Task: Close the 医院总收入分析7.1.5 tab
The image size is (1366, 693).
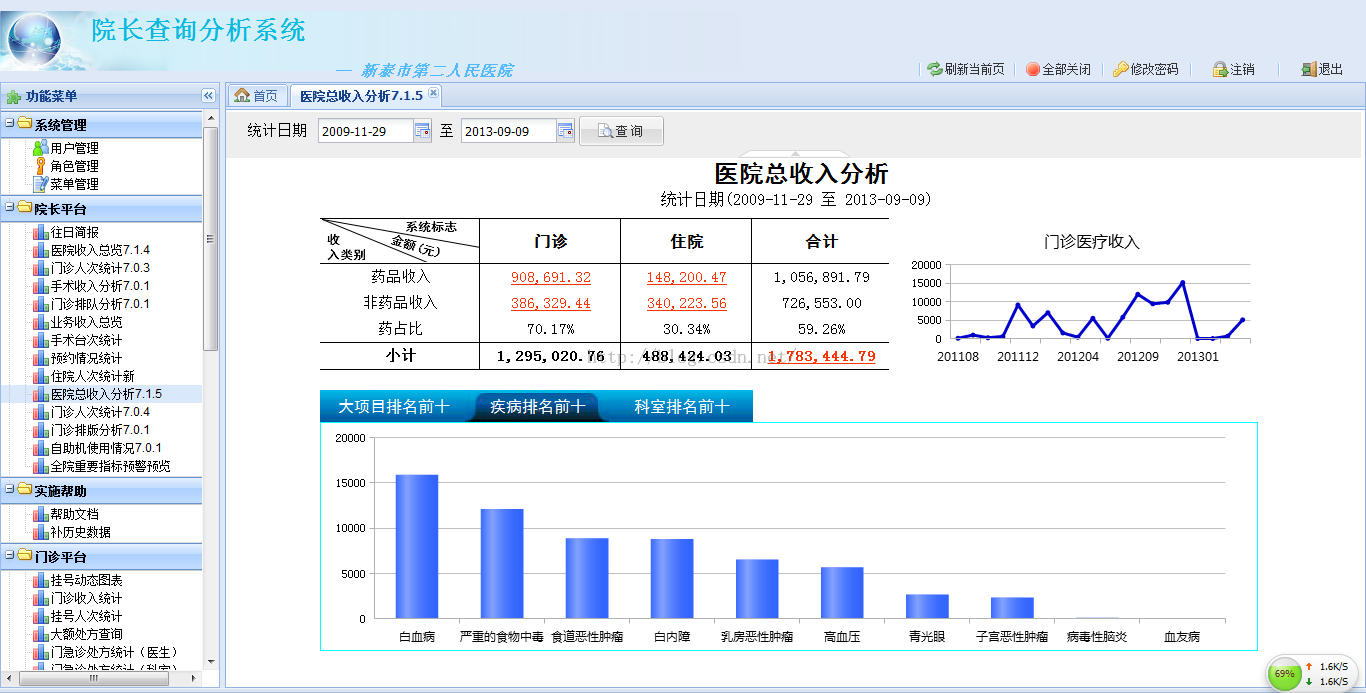Action: [433, 93]
